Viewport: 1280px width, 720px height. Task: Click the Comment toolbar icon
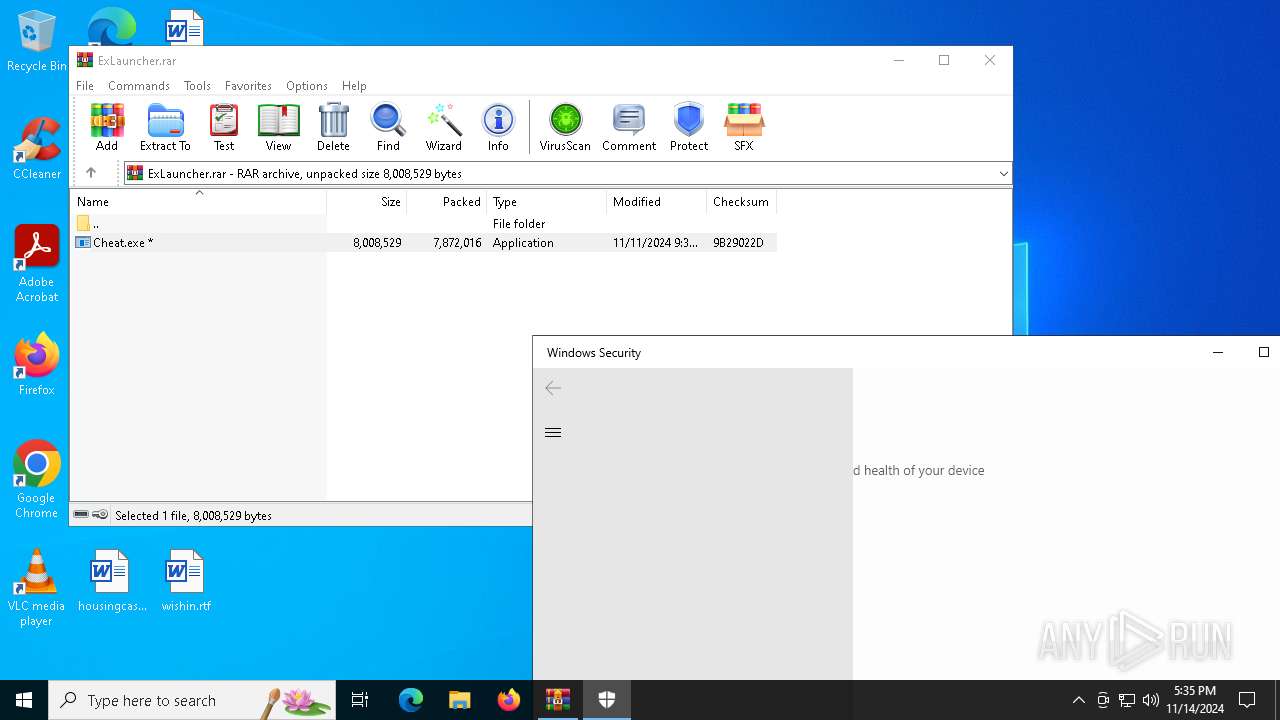pyautogui.click(x=629, y=127)
